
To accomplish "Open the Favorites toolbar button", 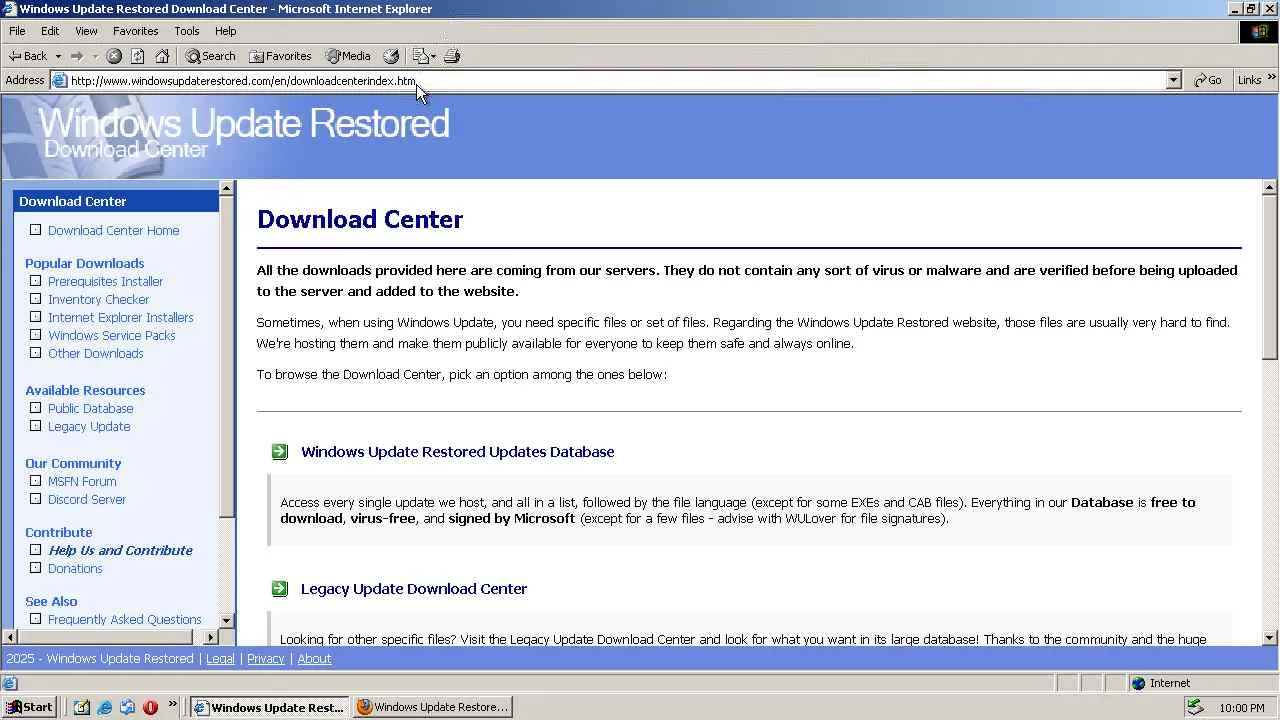I will [280, 56].
